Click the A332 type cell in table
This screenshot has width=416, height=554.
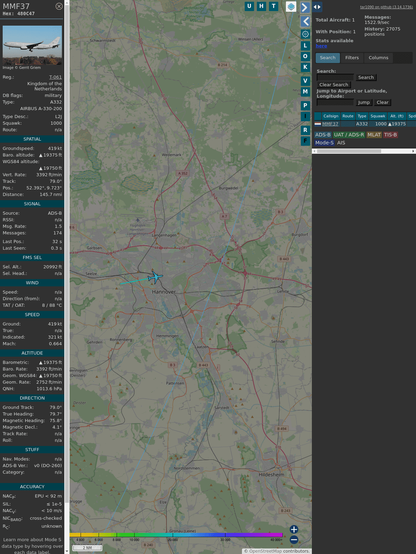click(362, 124)
